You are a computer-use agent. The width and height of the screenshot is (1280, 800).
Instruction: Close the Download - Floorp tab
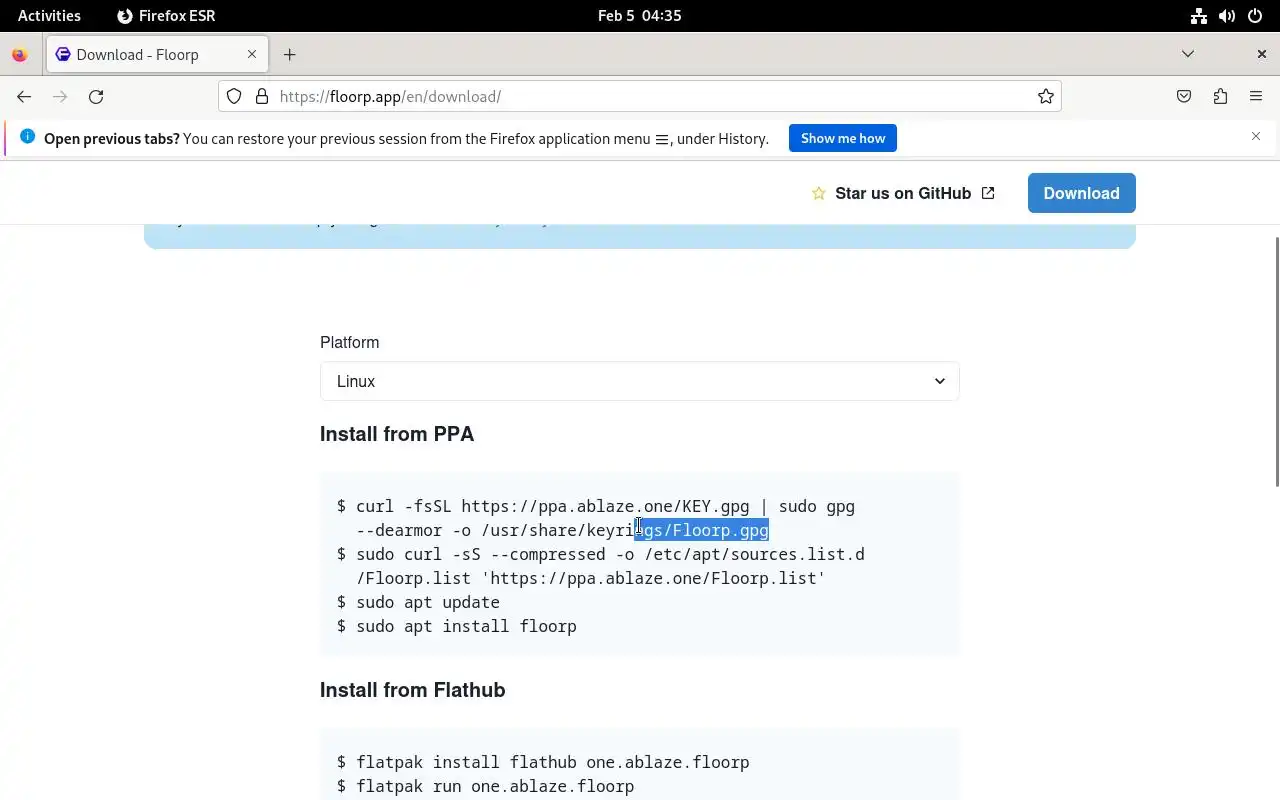click(x=252, y=54)
